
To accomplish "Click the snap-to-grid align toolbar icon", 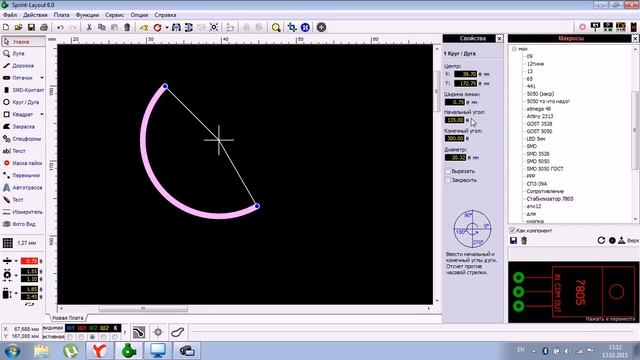I will (x=214, y=27).
